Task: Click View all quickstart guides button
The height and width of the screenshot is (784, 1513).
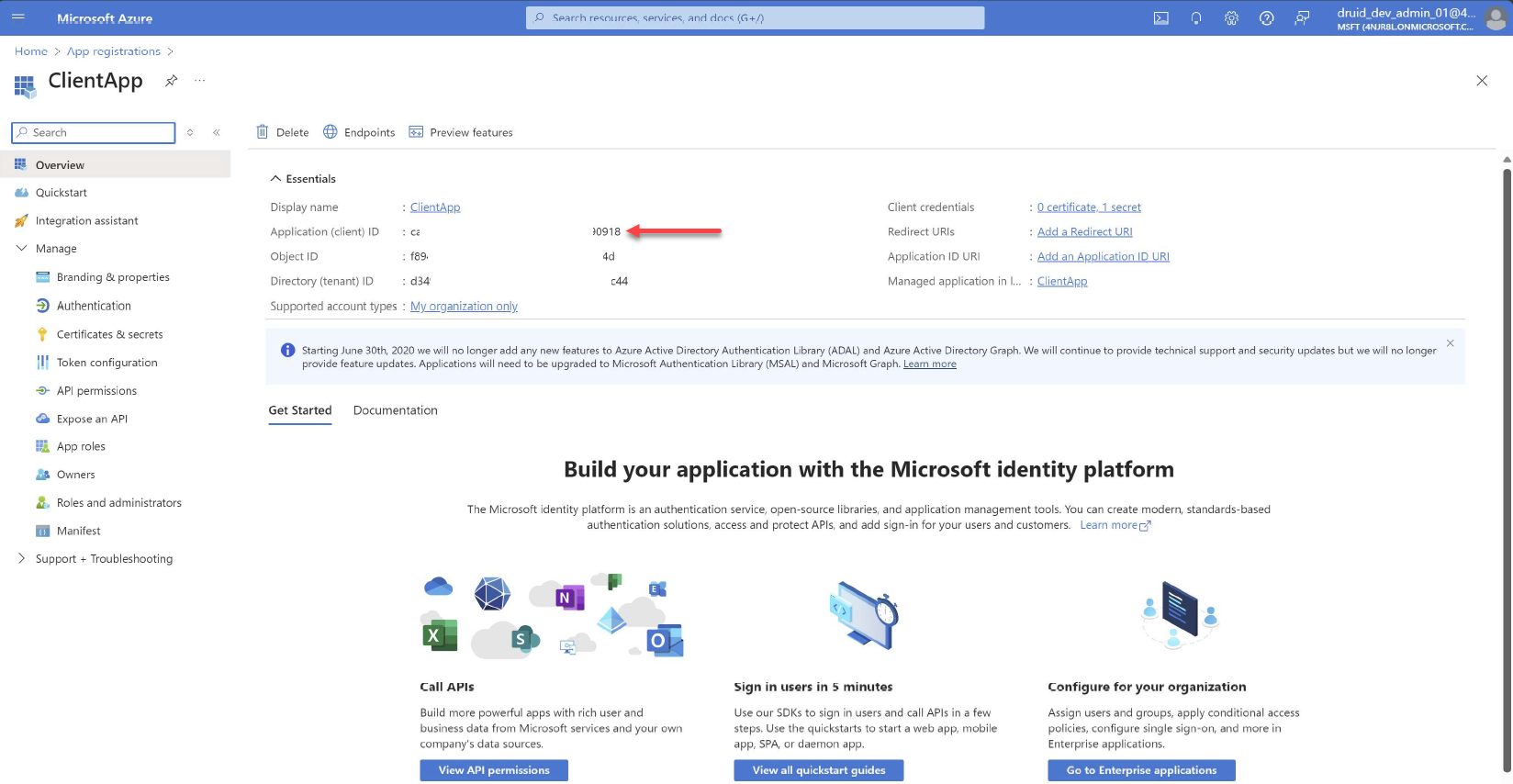Action: click(819, 770)
